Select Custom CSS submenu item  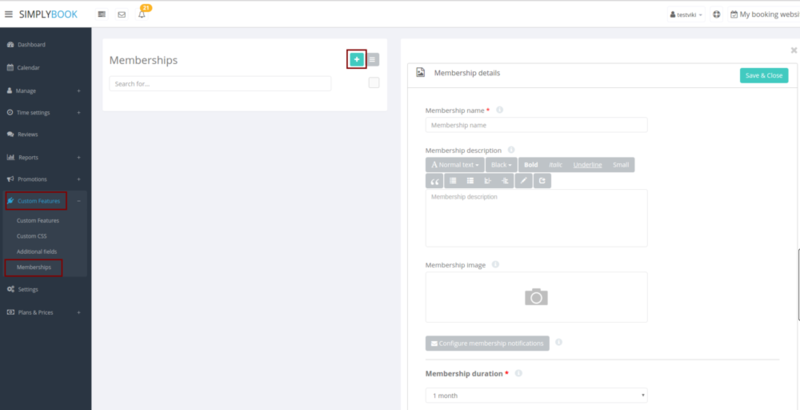click(32, 236)
